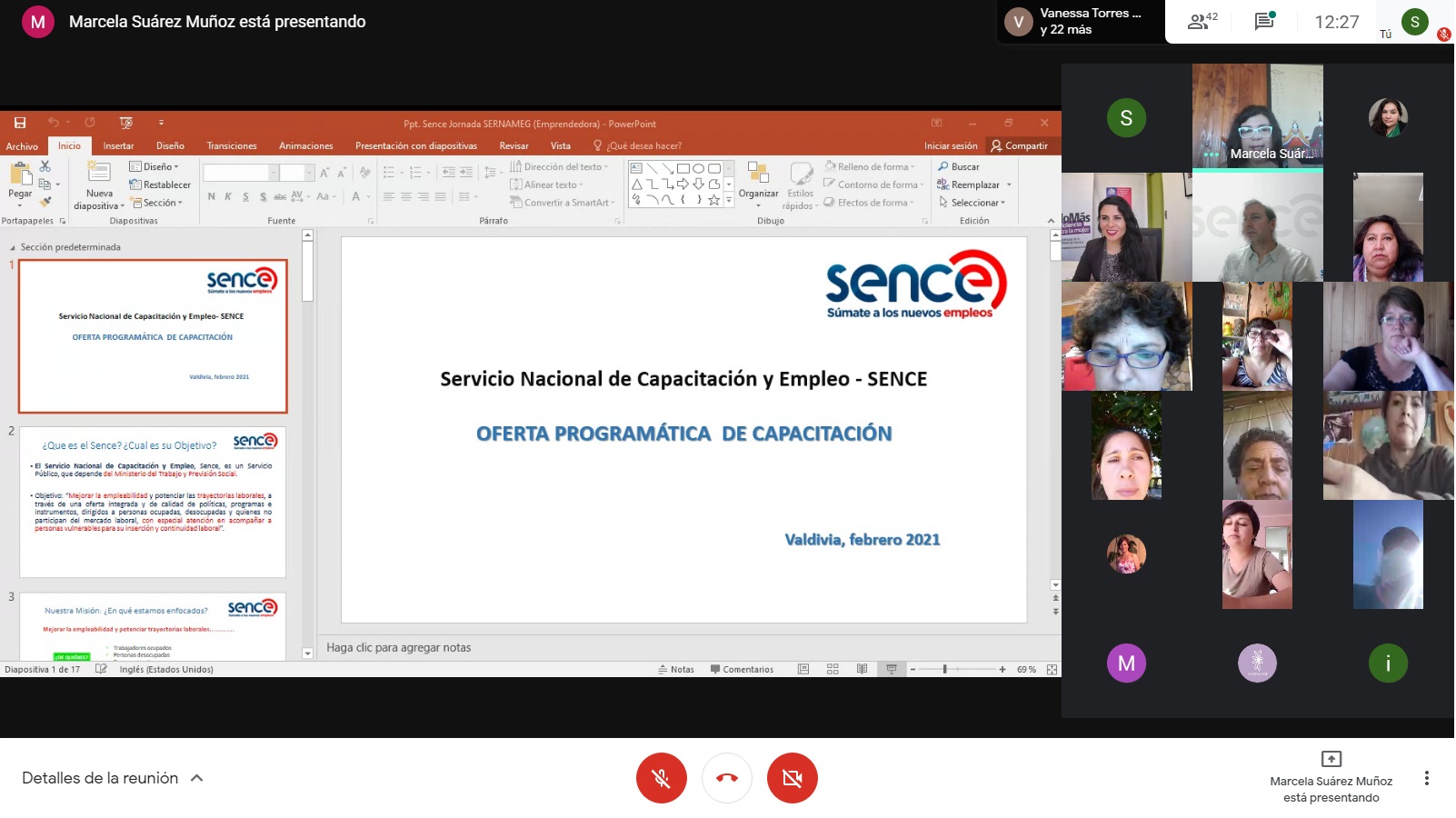This screenshot has width=1456, height=818.
Task: Open the Transiciones ribbon tab
Action: pos(232,146)
